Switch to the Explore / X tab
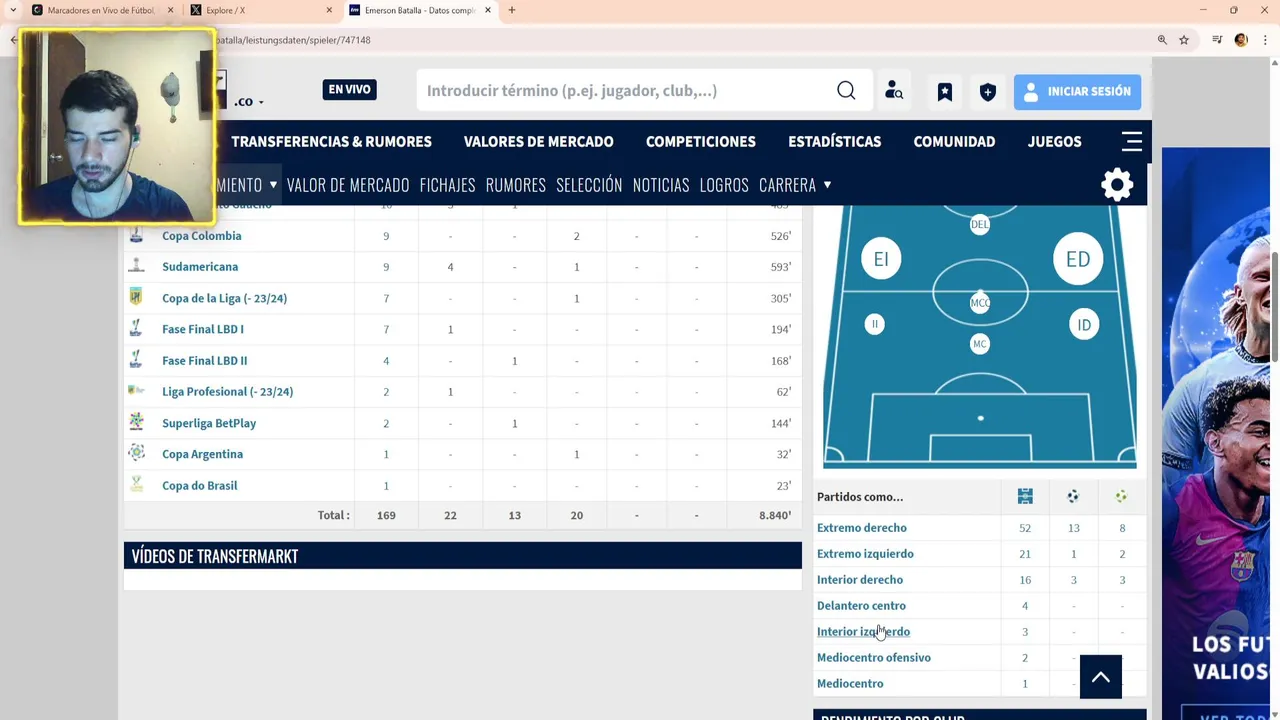The height and width of the screenshot is (720, 1280). (x=262, y=10)
